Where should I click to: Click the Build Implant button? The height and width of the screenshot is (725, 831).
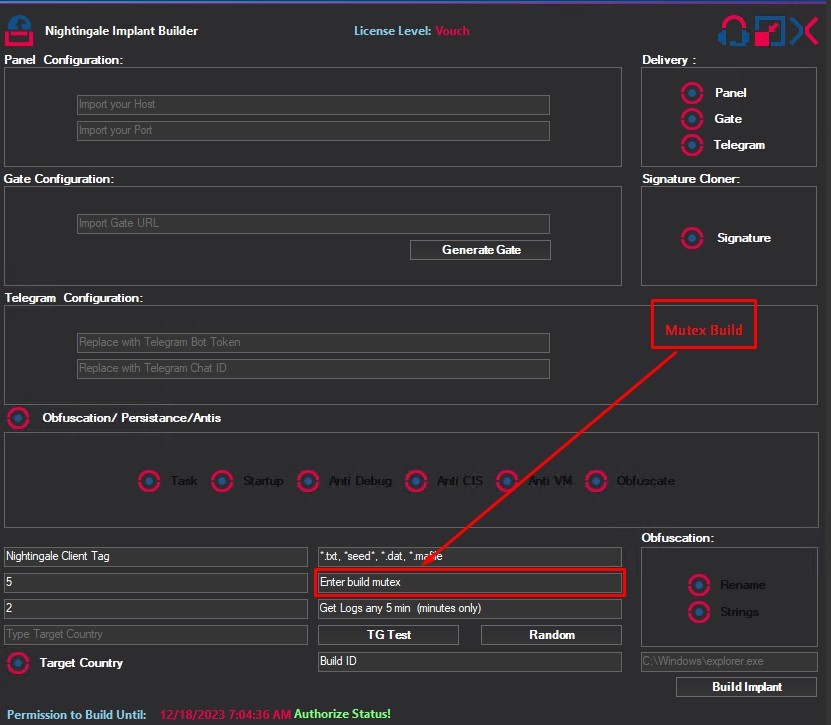[x=746, y=687]
